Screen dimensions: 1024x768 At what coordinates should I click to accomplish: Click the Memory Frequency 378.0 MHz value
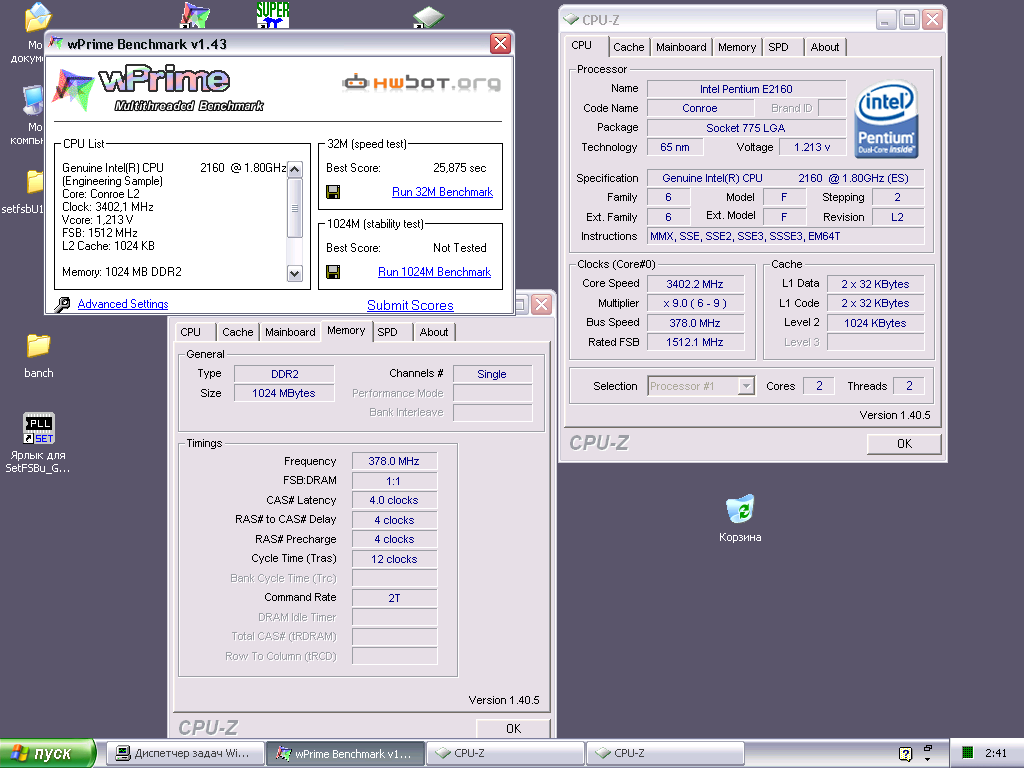tap(394, 461)
